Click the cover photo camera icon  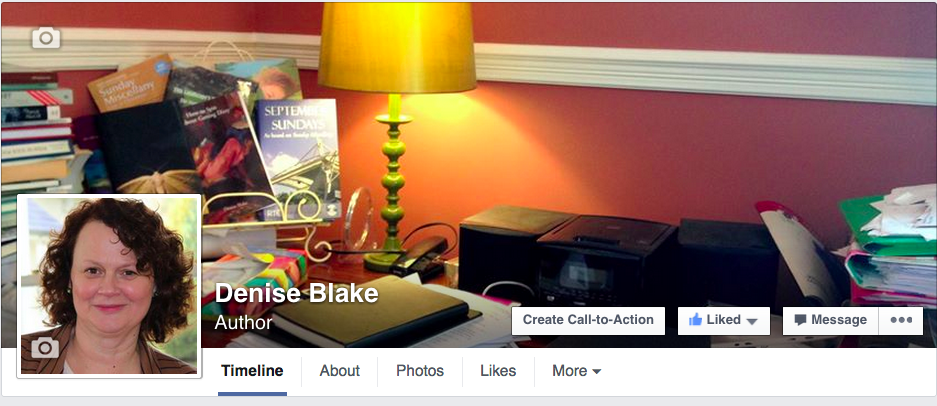(x=46, y=38)
